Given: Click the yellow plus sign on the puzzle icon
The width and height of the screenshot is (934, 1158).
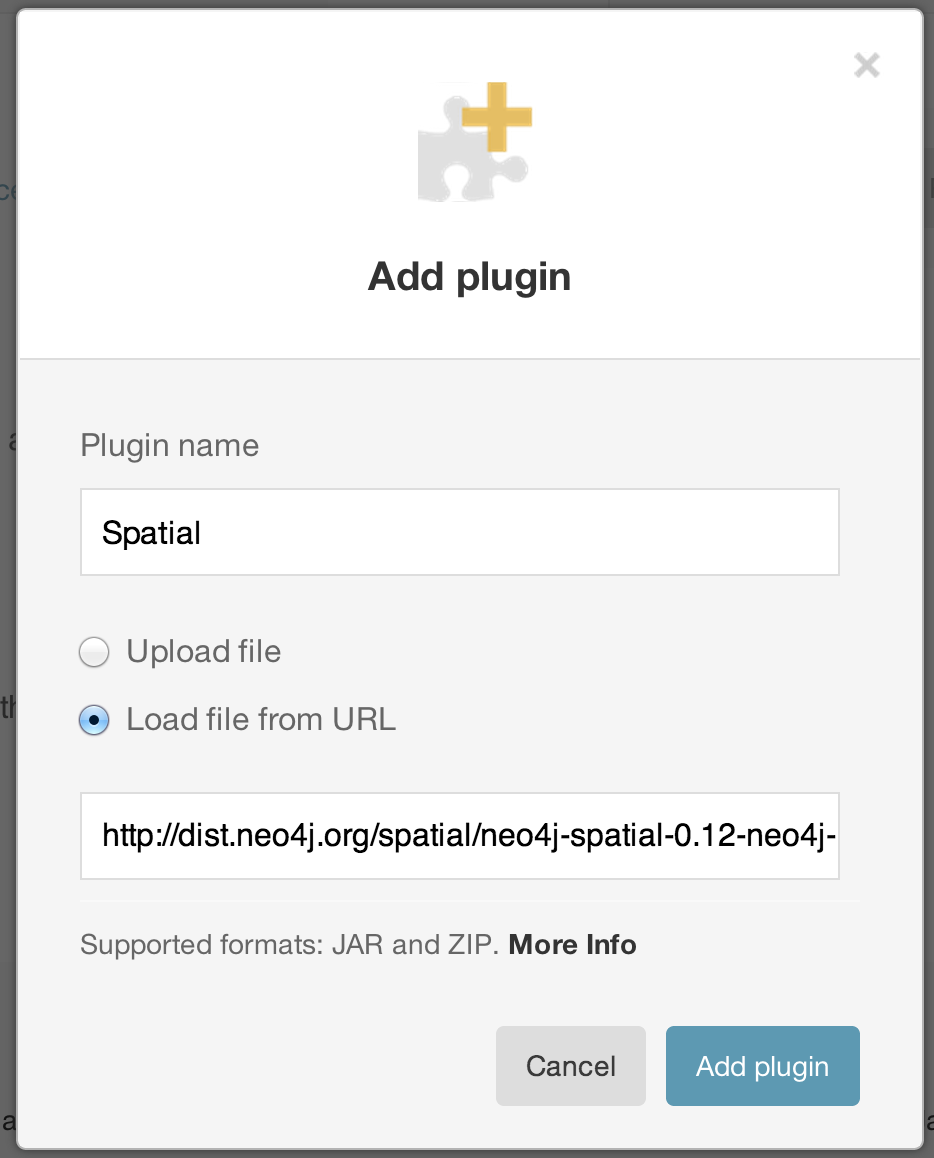Looking at the screenshot, I should 497,117.
